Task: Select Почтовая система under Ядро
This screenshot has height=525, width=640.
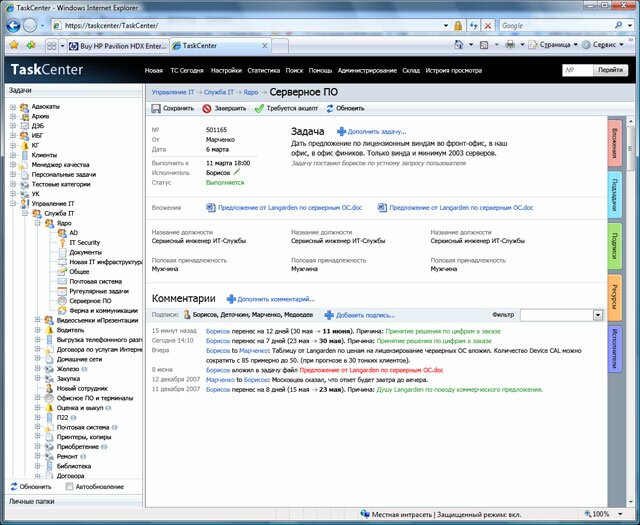Action: [x=96, y=281]
